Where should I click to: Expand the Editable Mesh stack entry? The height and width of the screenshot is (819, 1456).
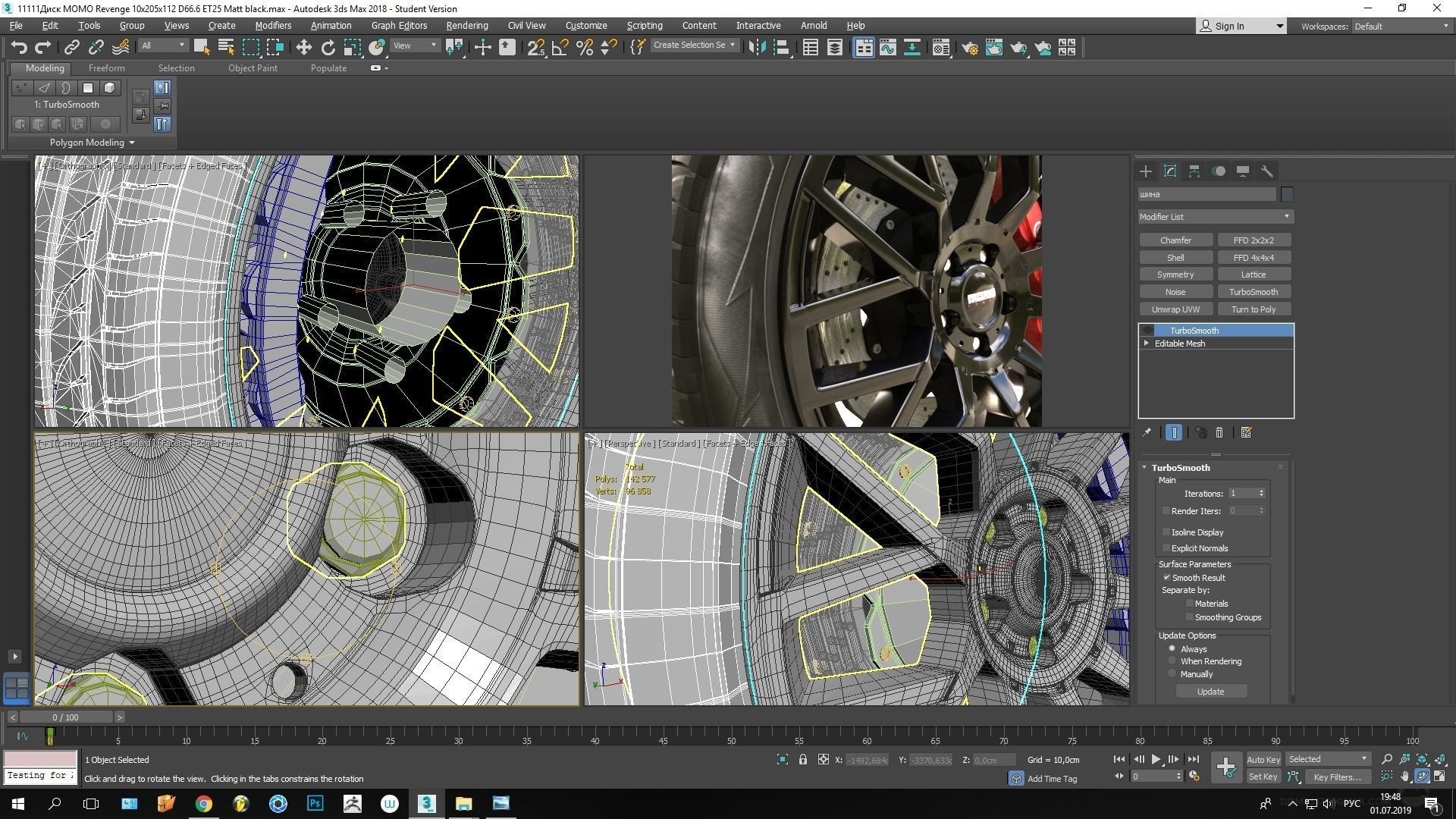click(1147, 344)
